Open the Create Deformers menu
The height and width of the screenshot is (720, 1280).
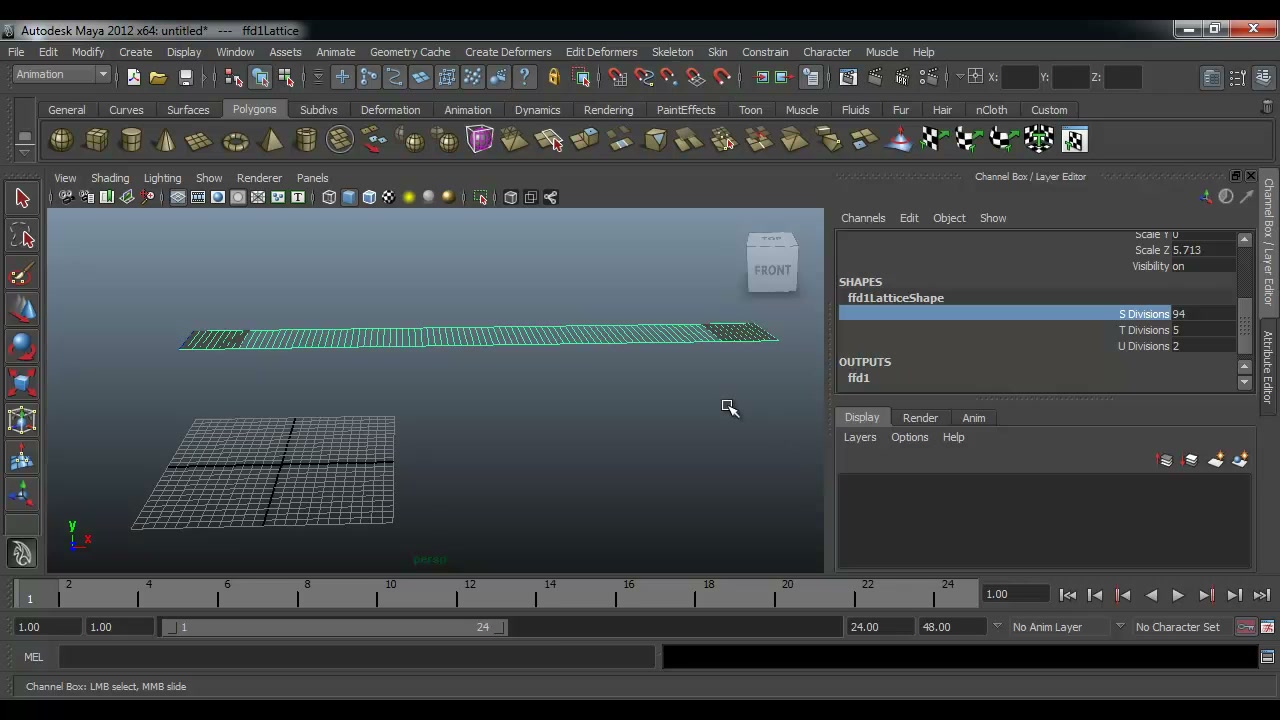click(508, 52)
